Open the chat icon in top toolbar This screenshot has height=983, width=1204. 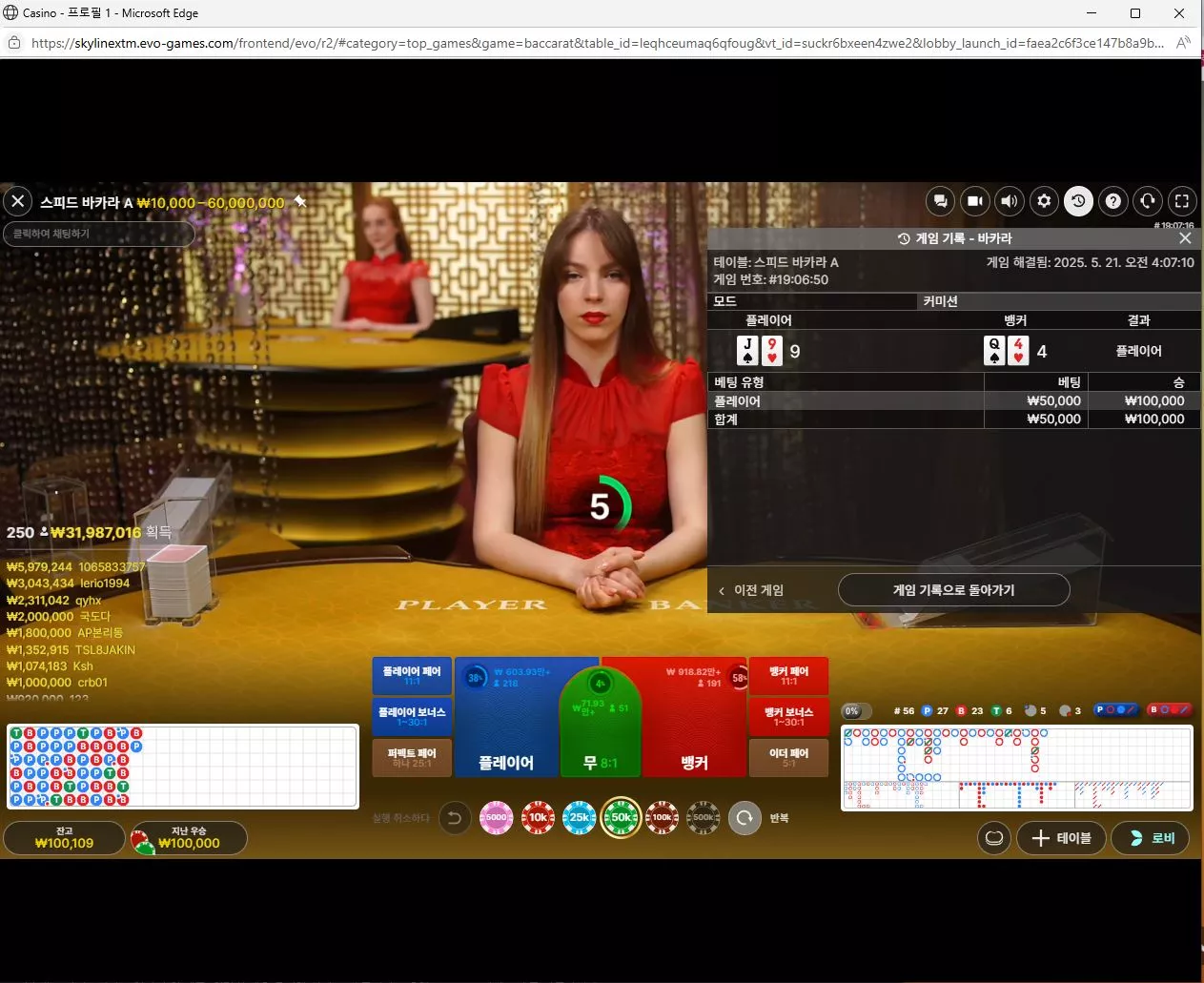[x=941, y=201]
